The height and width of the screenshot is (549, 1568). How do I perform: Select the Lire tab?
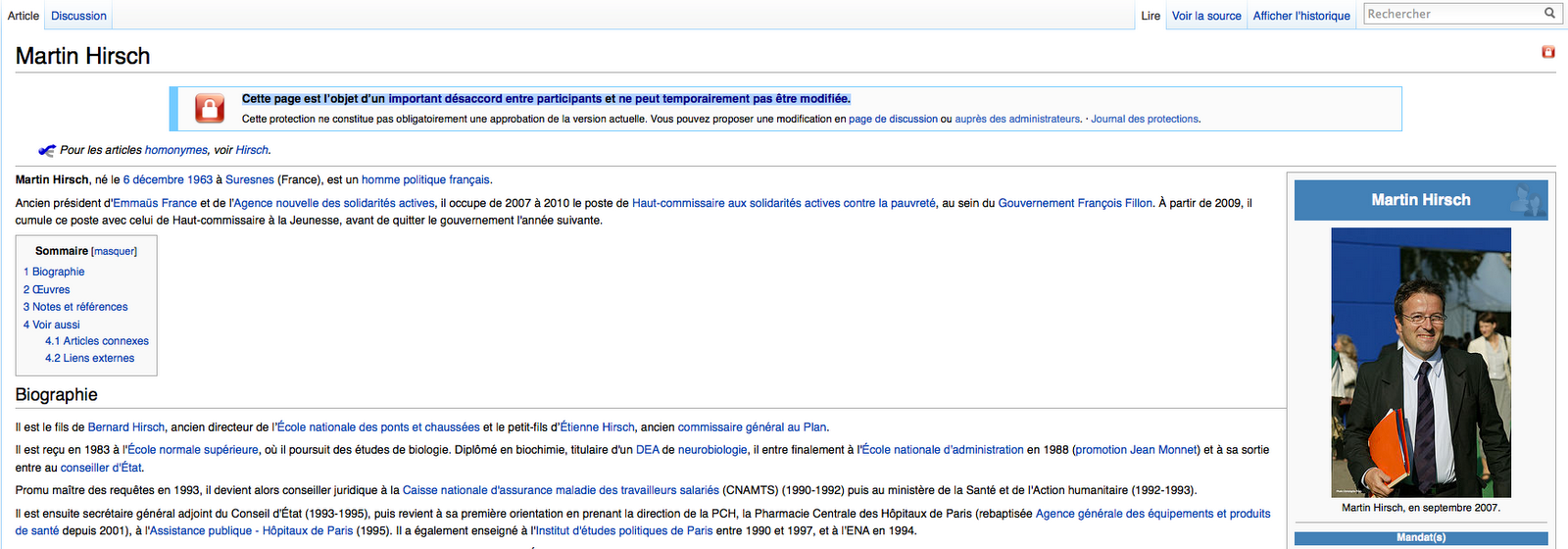point(1151,16)
